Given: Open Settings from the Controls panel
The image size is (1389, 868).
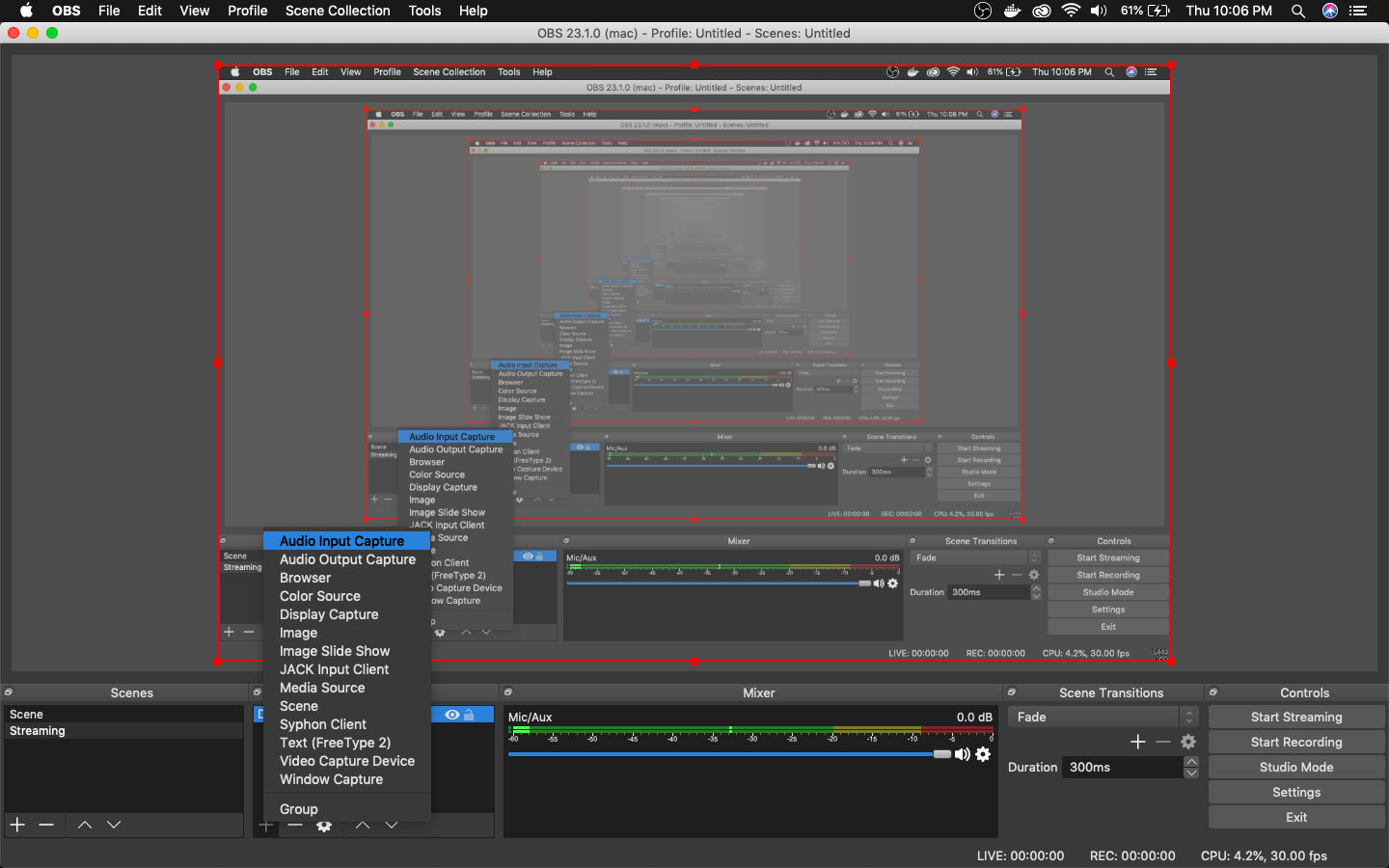Looking at the screenshot, I should click(x=1296, y=792).
